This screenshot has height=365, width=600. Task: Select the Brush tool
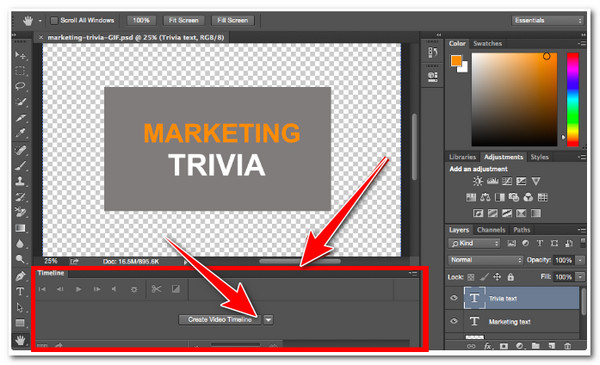point(20,165)
